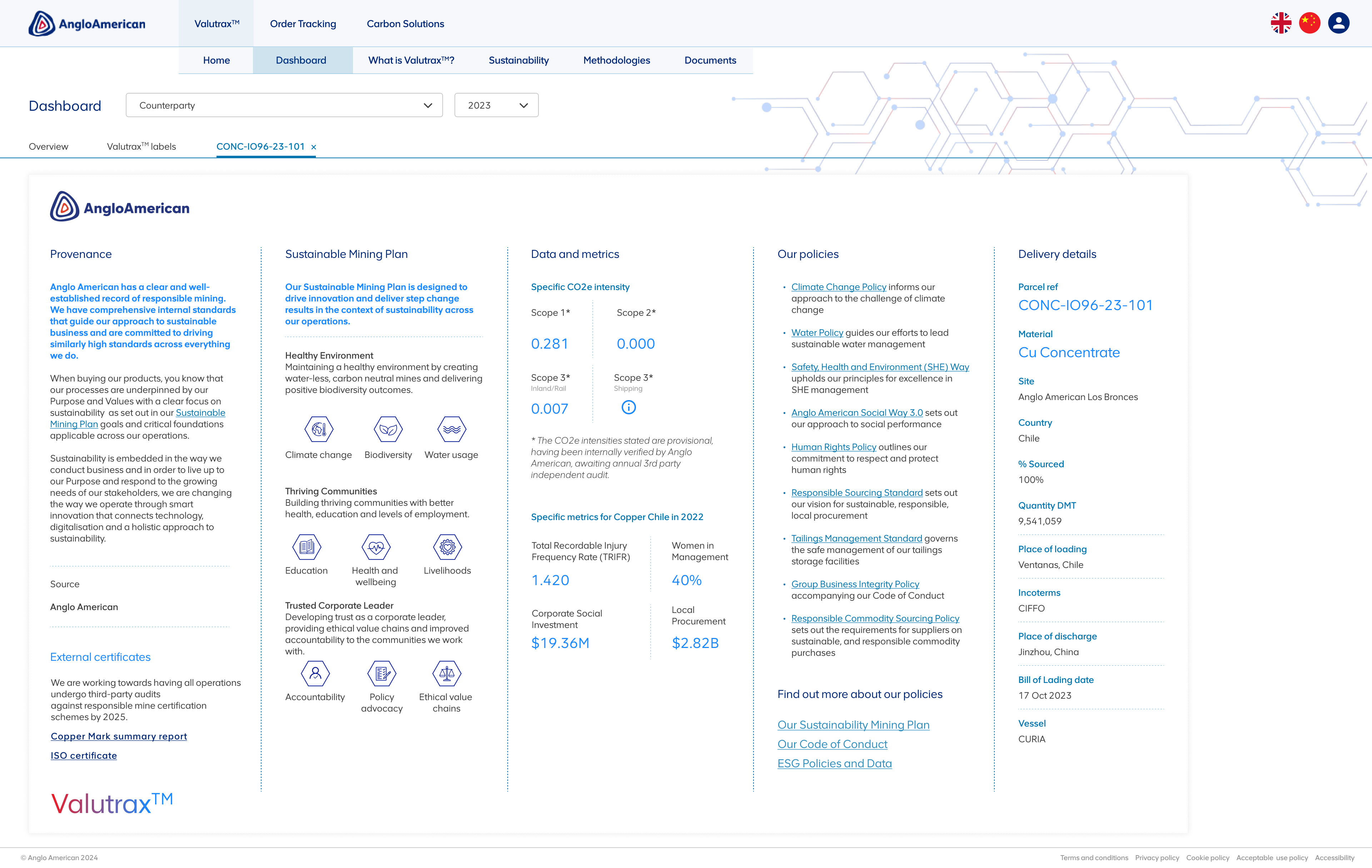Go to the Home sub-menu tab
This screenshot has width=1372, height=868.
[x=217, y=60]
